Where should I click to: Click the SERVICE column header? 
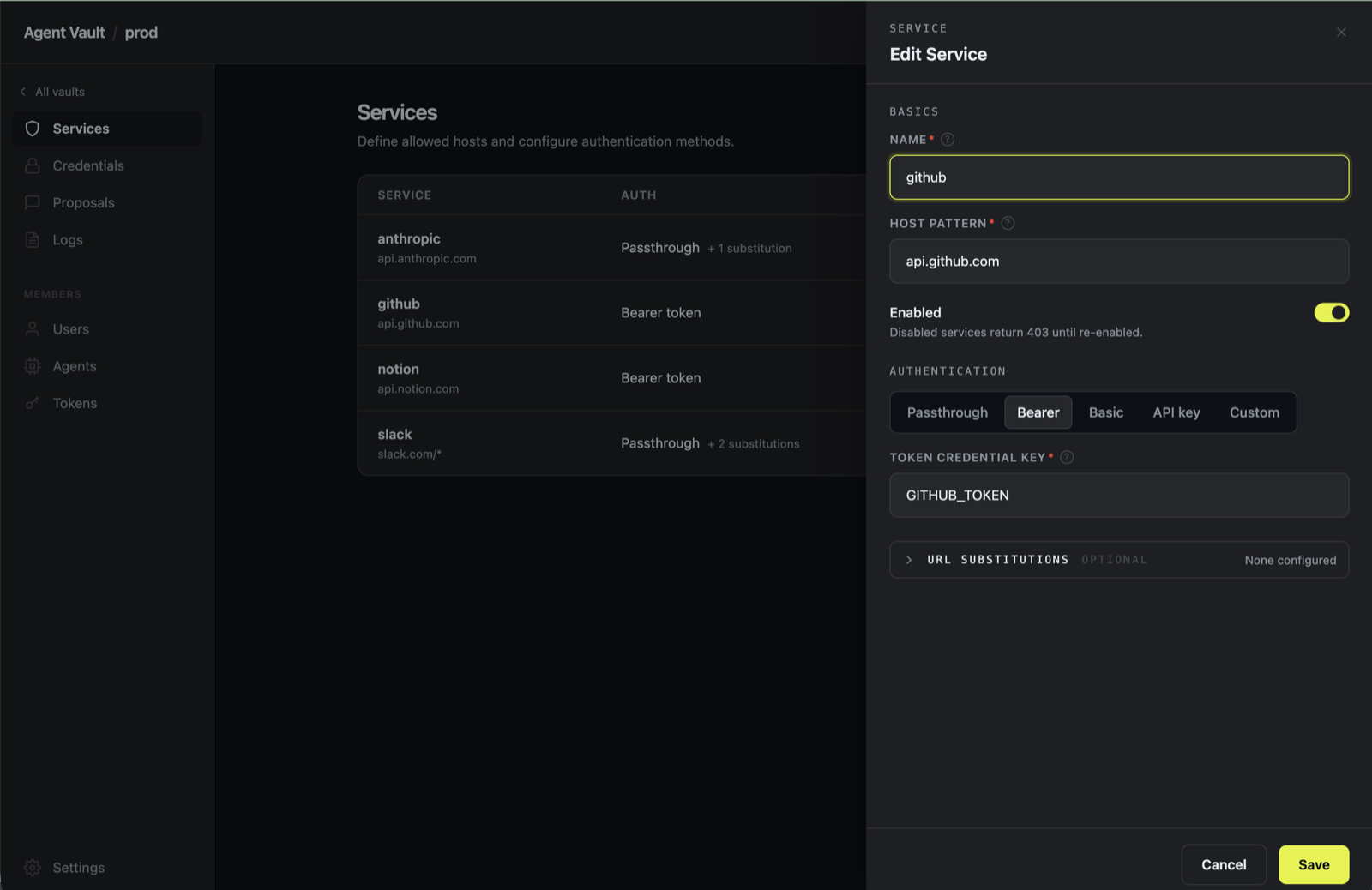pos(405,195)
